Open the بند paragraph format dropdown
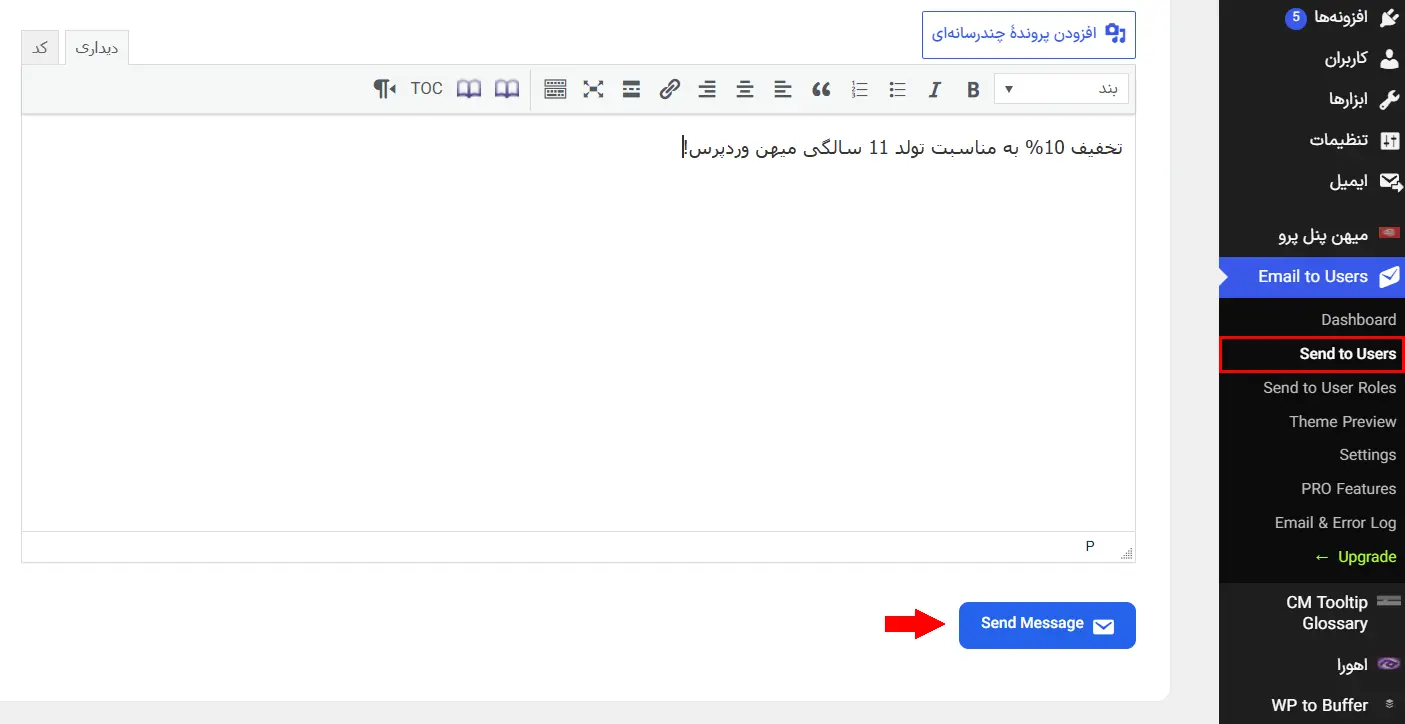The height and width of the screenshot is (724, 1405). (1061, 89)
